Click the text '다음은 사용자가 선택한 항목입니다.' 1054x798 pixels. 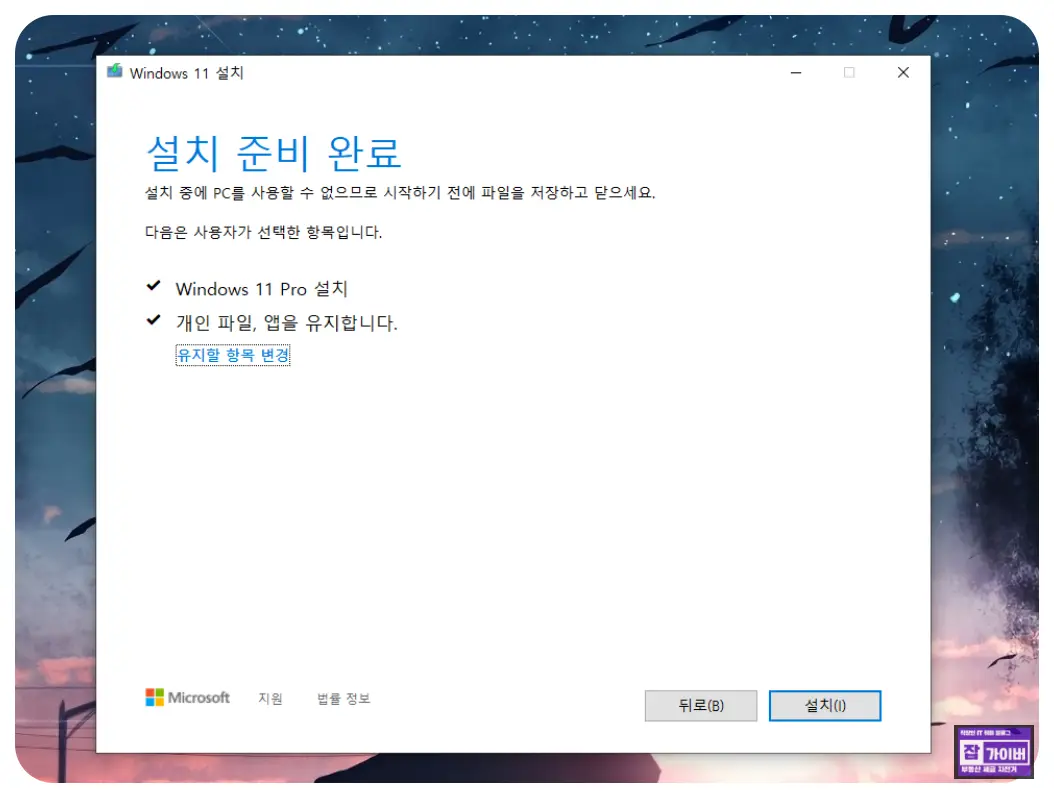[x=264, y=232]
